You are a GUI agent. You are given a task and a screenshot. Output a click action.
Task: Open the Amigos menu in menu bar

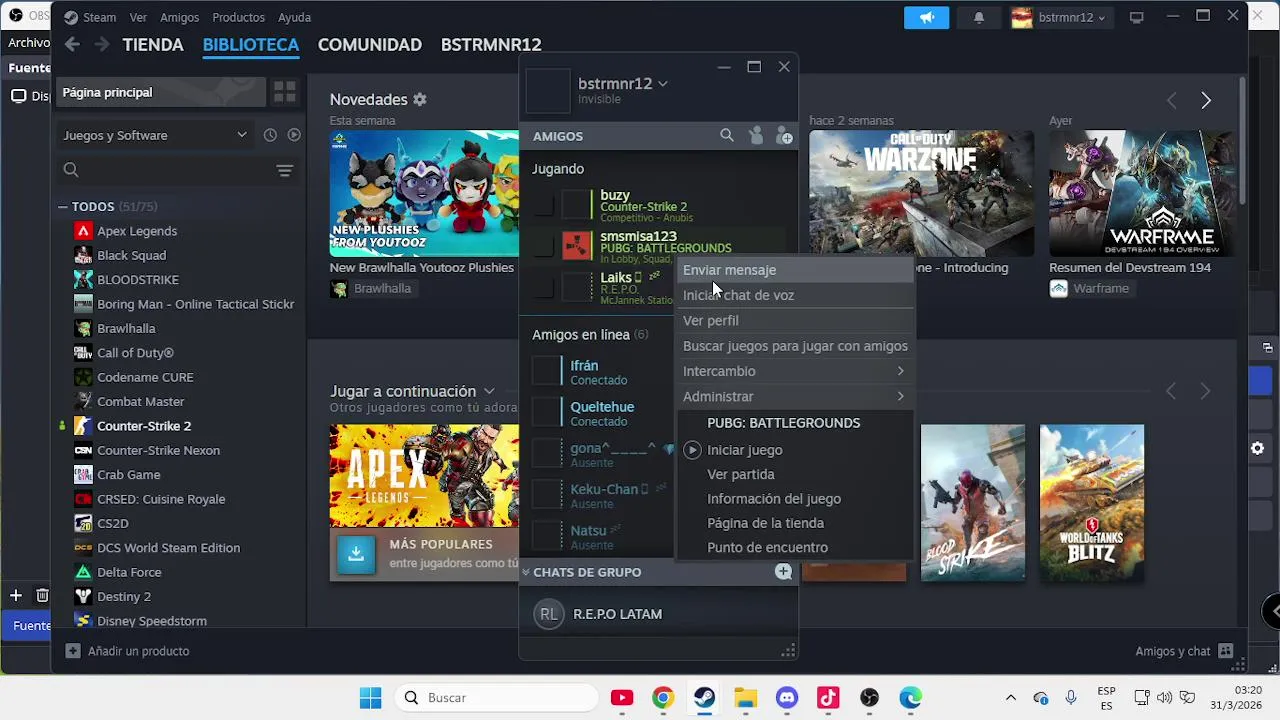point(179,17)
